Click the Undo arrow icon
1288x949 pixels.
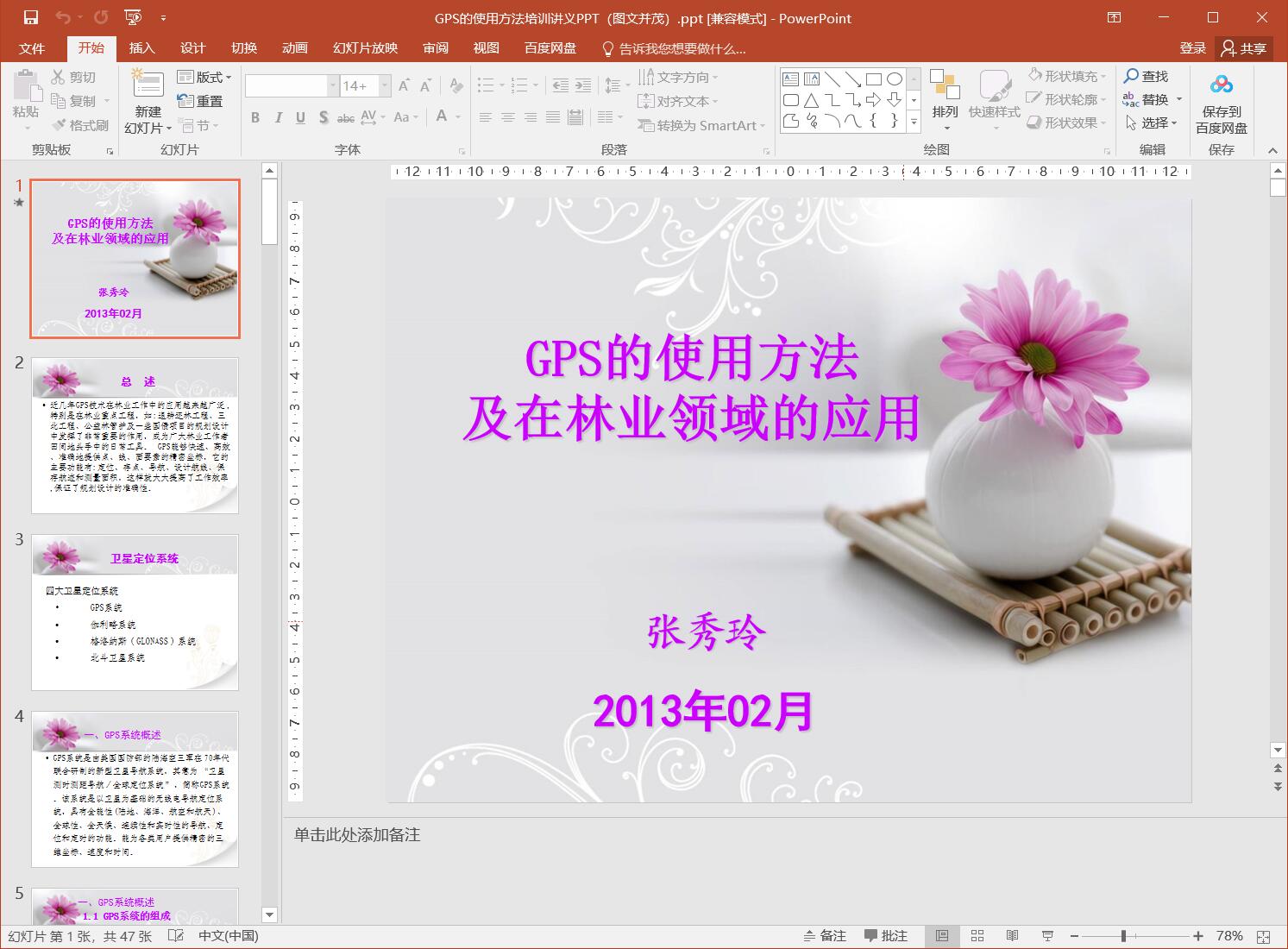click(x=62, y=17)
